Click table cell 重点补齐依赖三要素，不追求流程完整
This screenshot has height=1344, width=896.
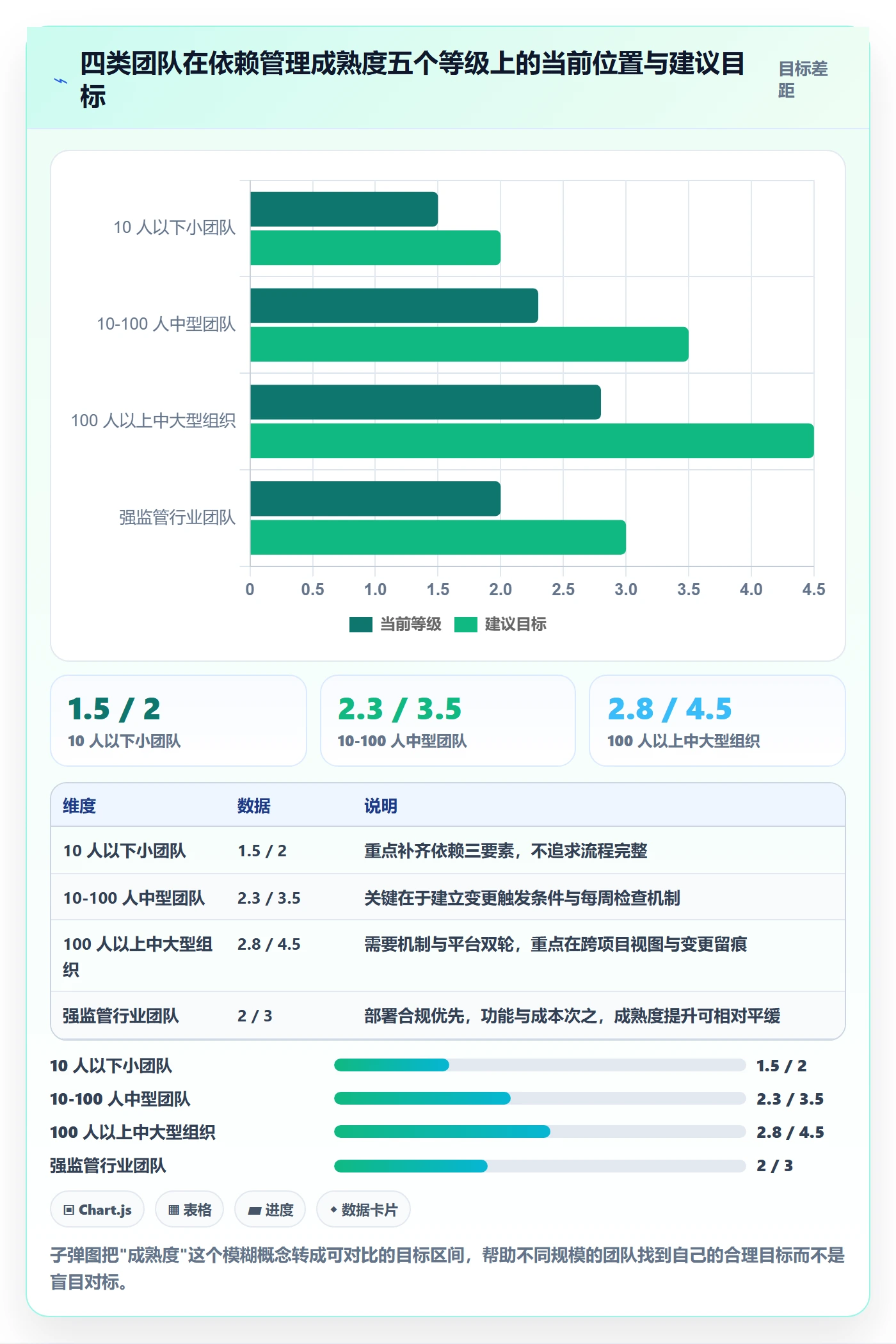click(x=506, y=851)
